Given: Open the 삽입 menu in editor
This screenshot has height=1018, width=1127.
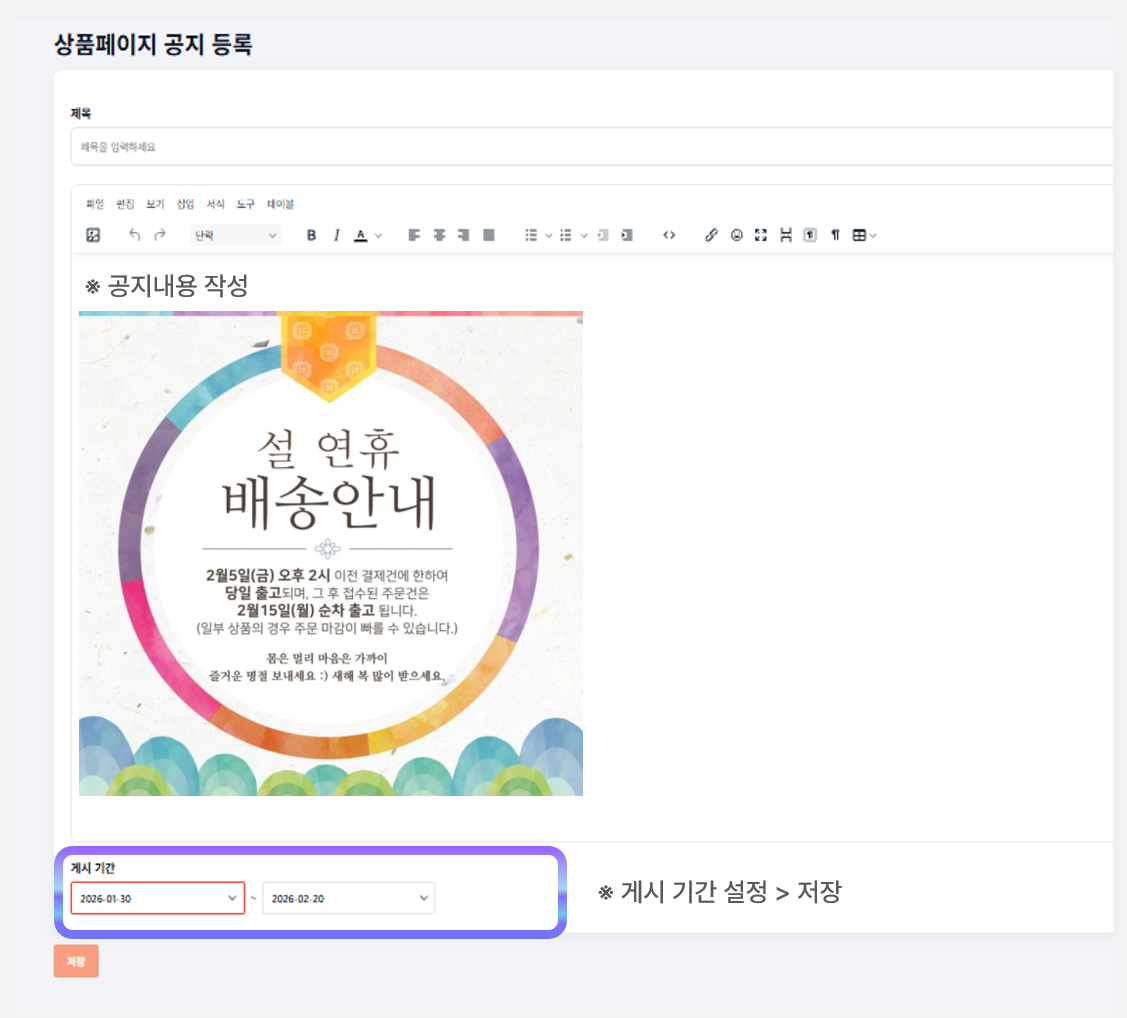Looking at the screenshot, I should pyautogui.click(x=185, y=204).
